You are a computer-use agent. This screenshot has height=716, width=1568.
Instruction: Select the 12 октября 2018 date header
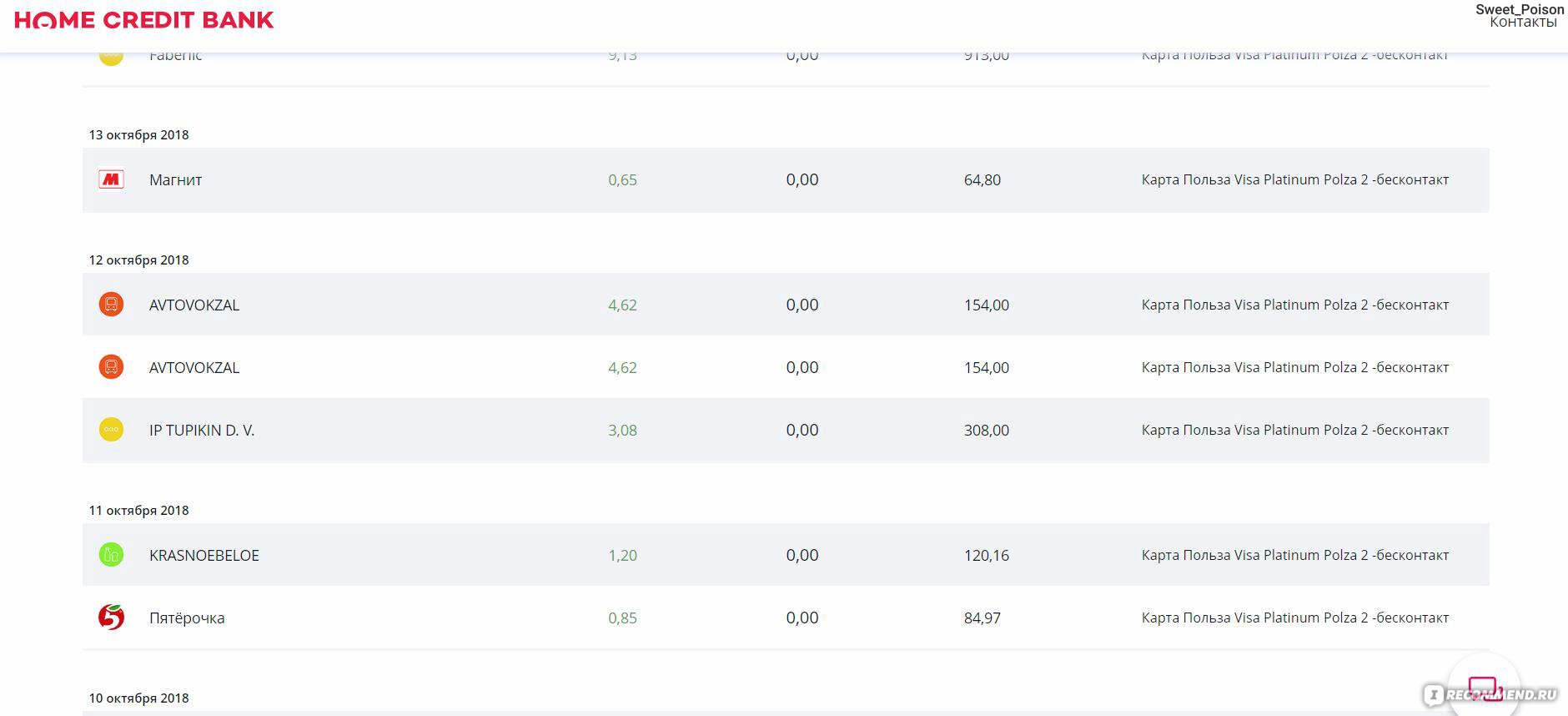pyautogui.click(x=139, y=260)
